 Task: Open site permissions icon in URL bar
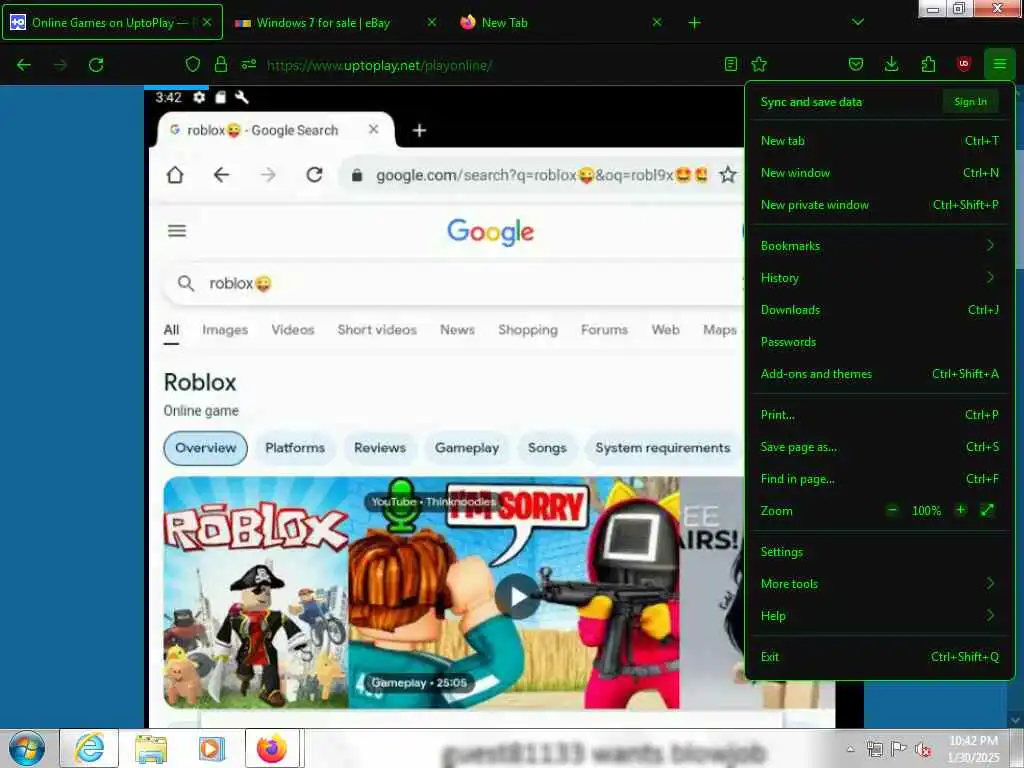point(249,64)
